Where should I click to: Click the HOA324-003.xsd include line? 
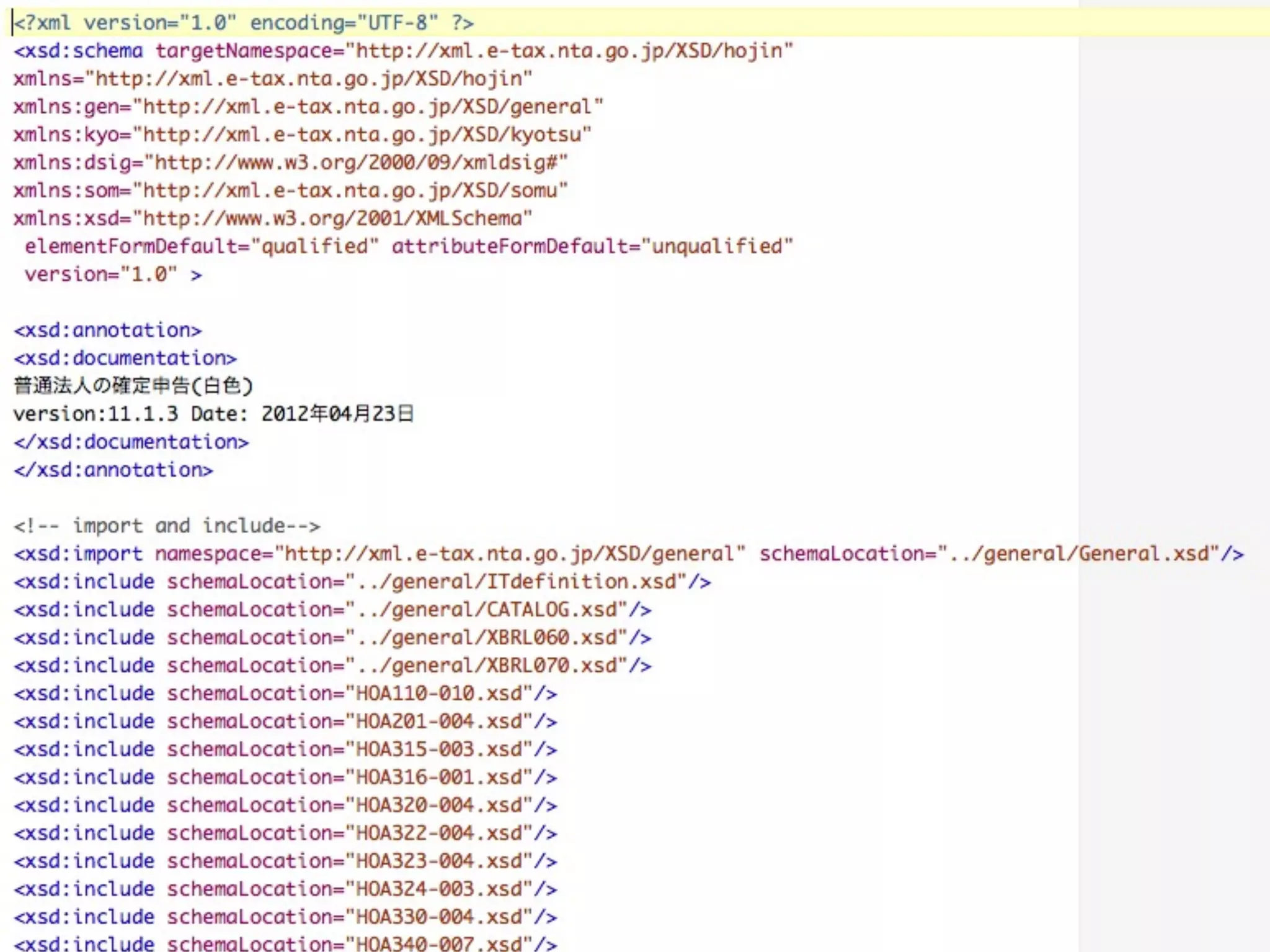click(x=285, y=889)
